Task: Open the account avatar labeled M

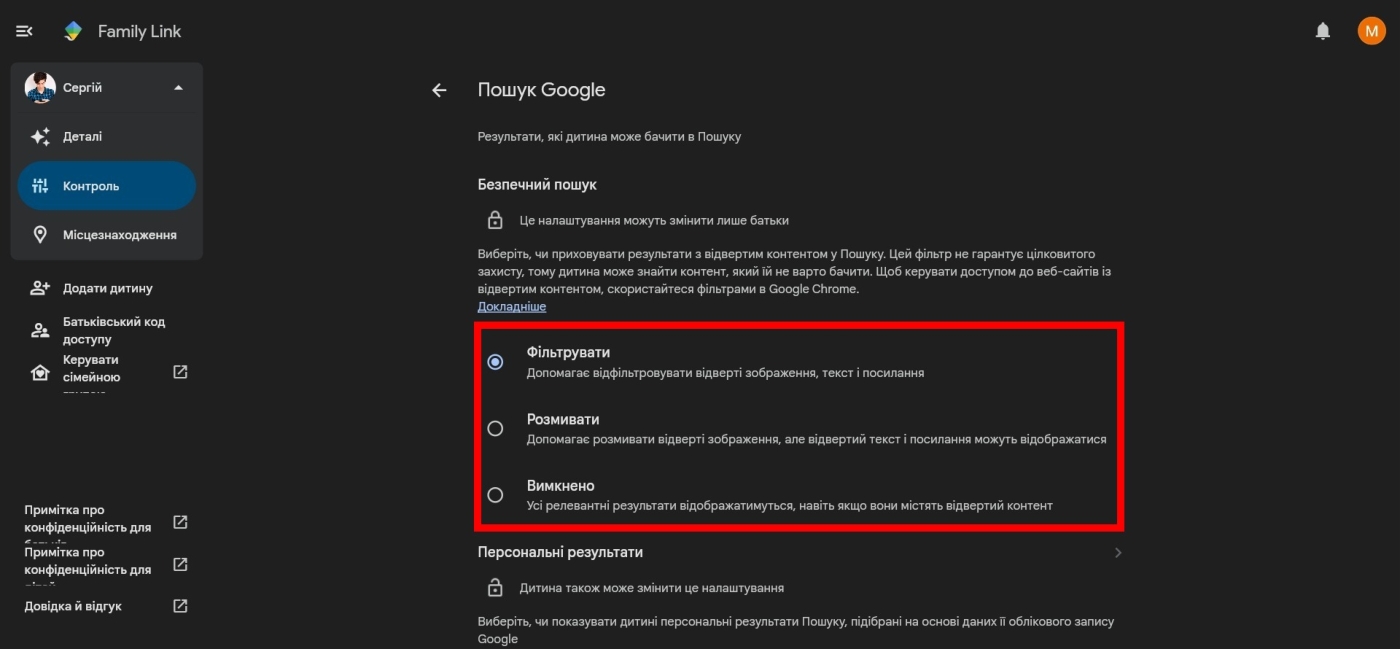Action: pos(1371,31)
